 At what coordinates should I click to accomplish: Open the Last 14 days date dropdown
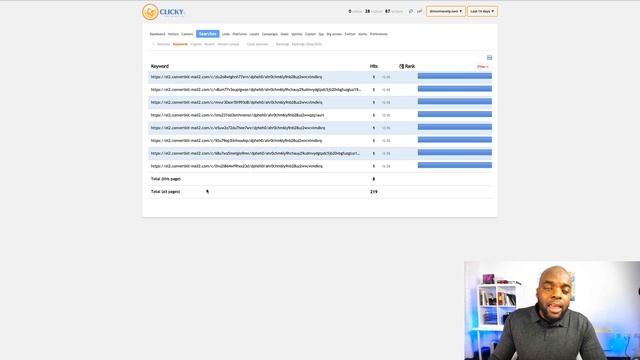pyautogui.click(x=482, y=11)
